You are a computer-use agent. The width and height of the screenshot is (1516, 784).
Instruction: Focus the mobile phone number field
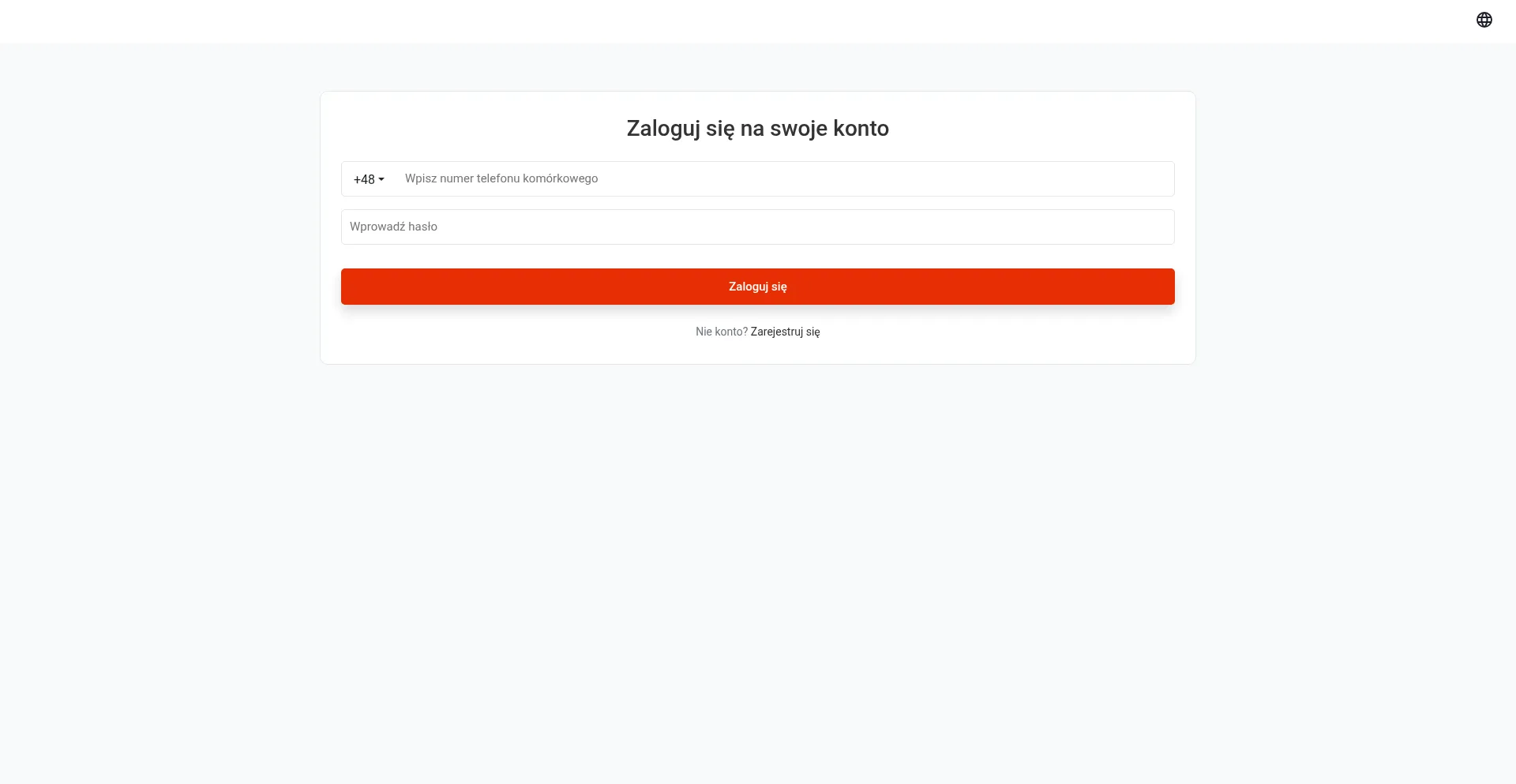[782, 179]
